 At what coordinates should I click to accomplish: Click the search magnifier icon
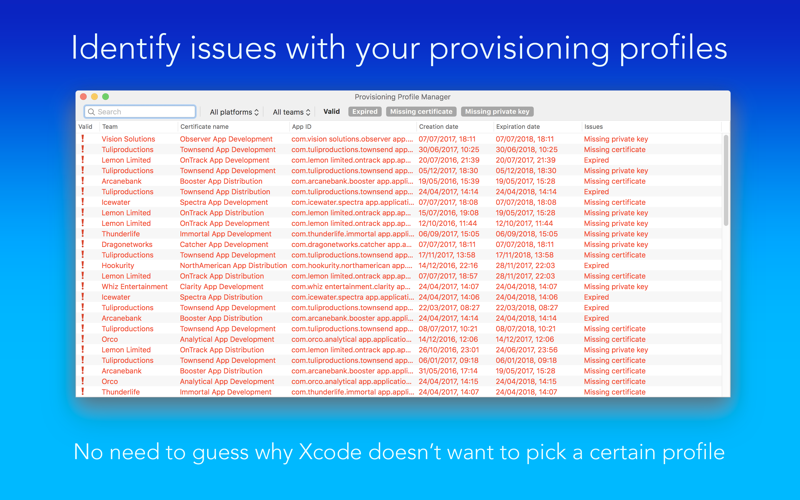pyautogui.click(x=91, y=112)
